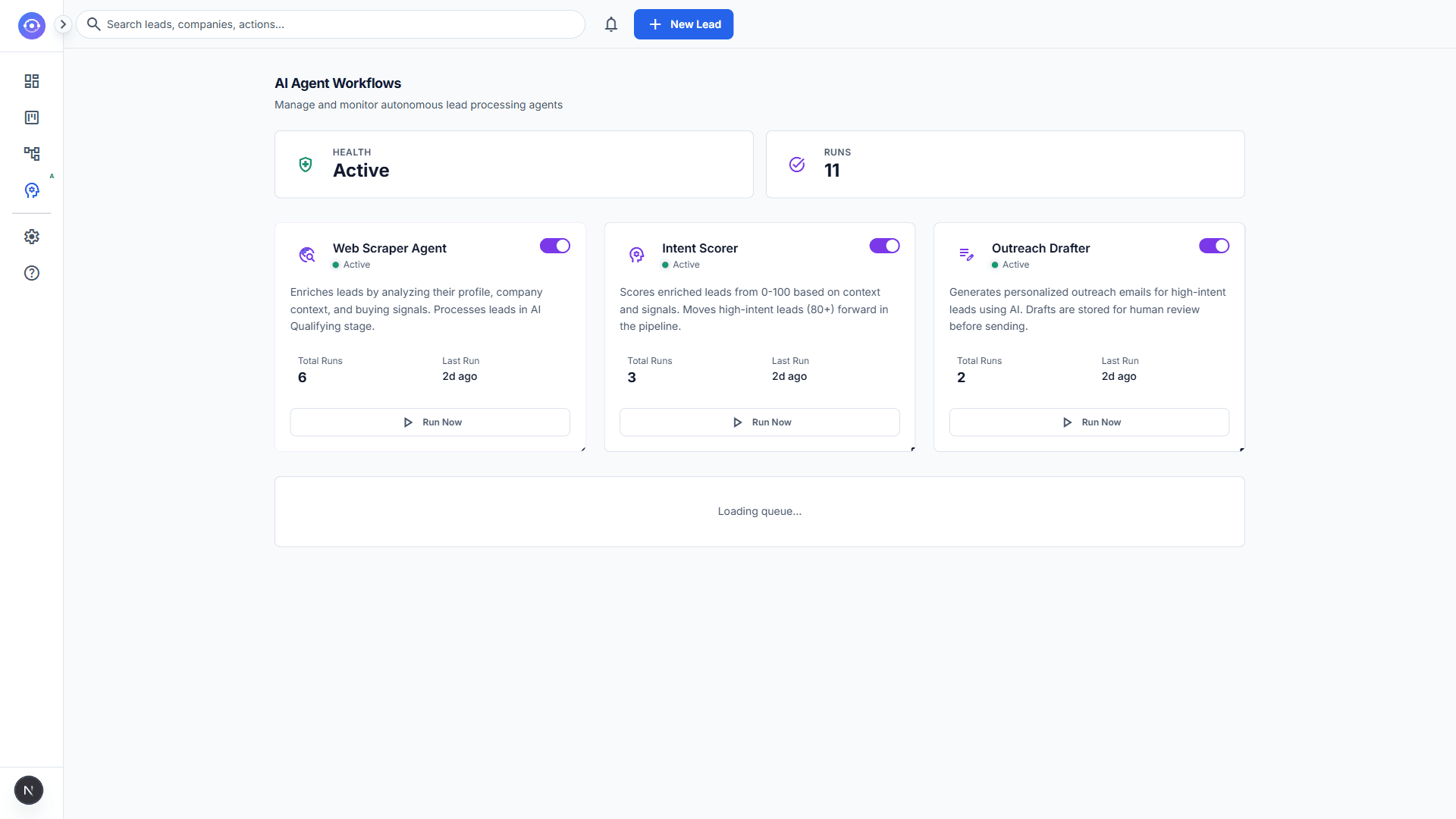Viewport: 1456px width, 819px height.
Task: Click the Health Active status text
Action: [x=361, y=171]
